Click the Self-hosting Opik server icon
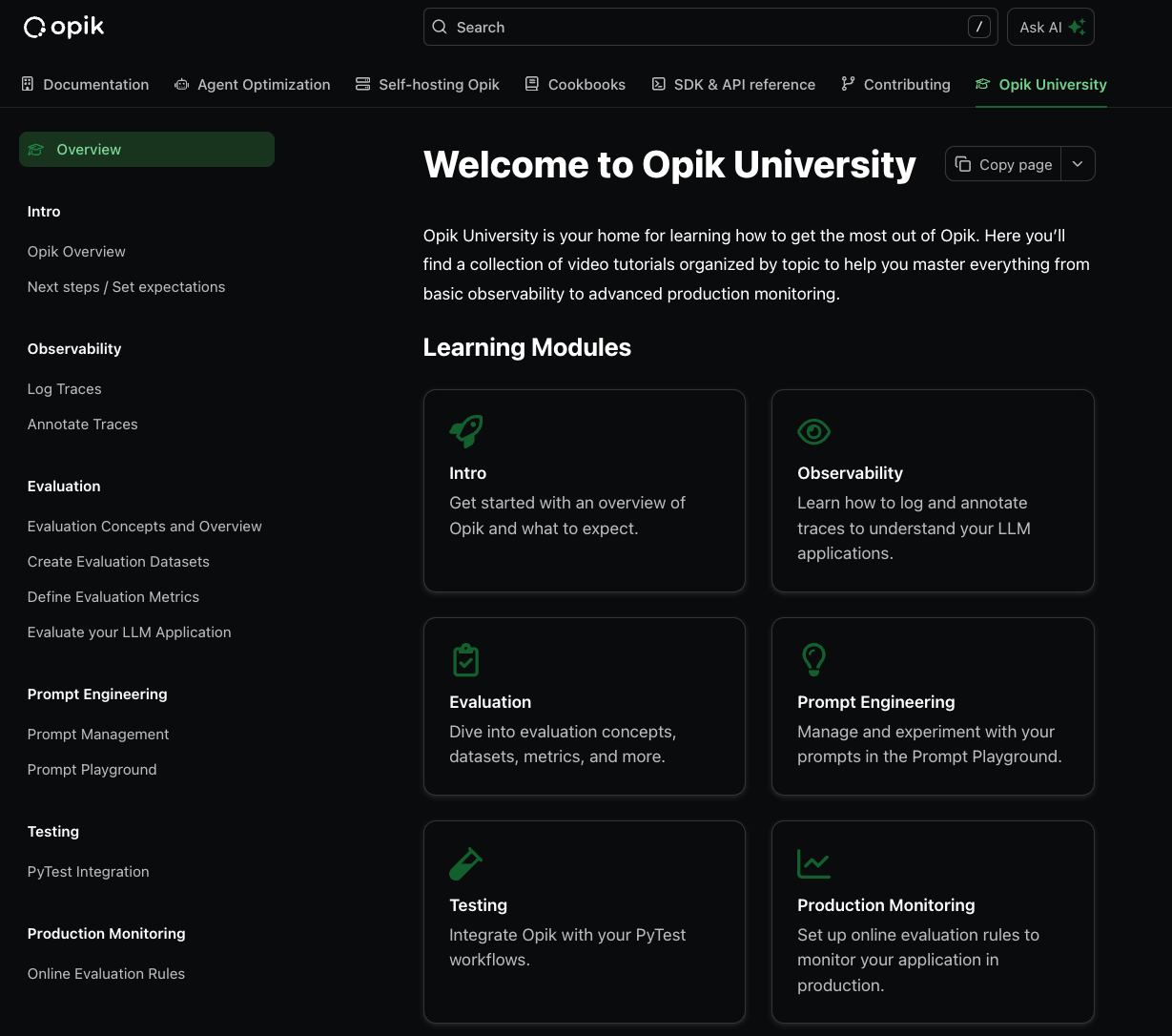1172x1036 pixels. point(362,84)
